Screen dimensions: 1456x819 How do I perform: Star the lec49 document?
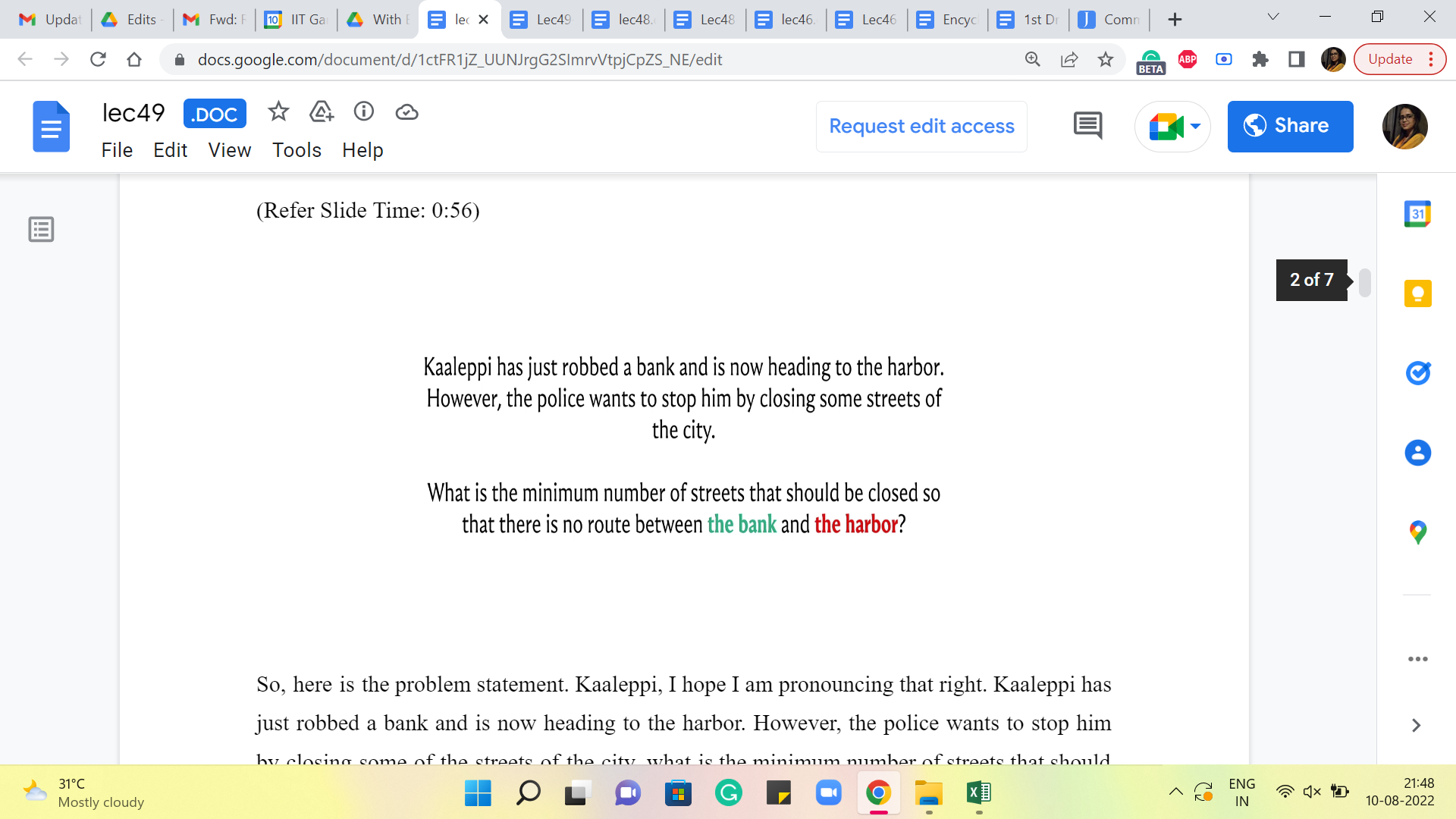pos(278,112)
